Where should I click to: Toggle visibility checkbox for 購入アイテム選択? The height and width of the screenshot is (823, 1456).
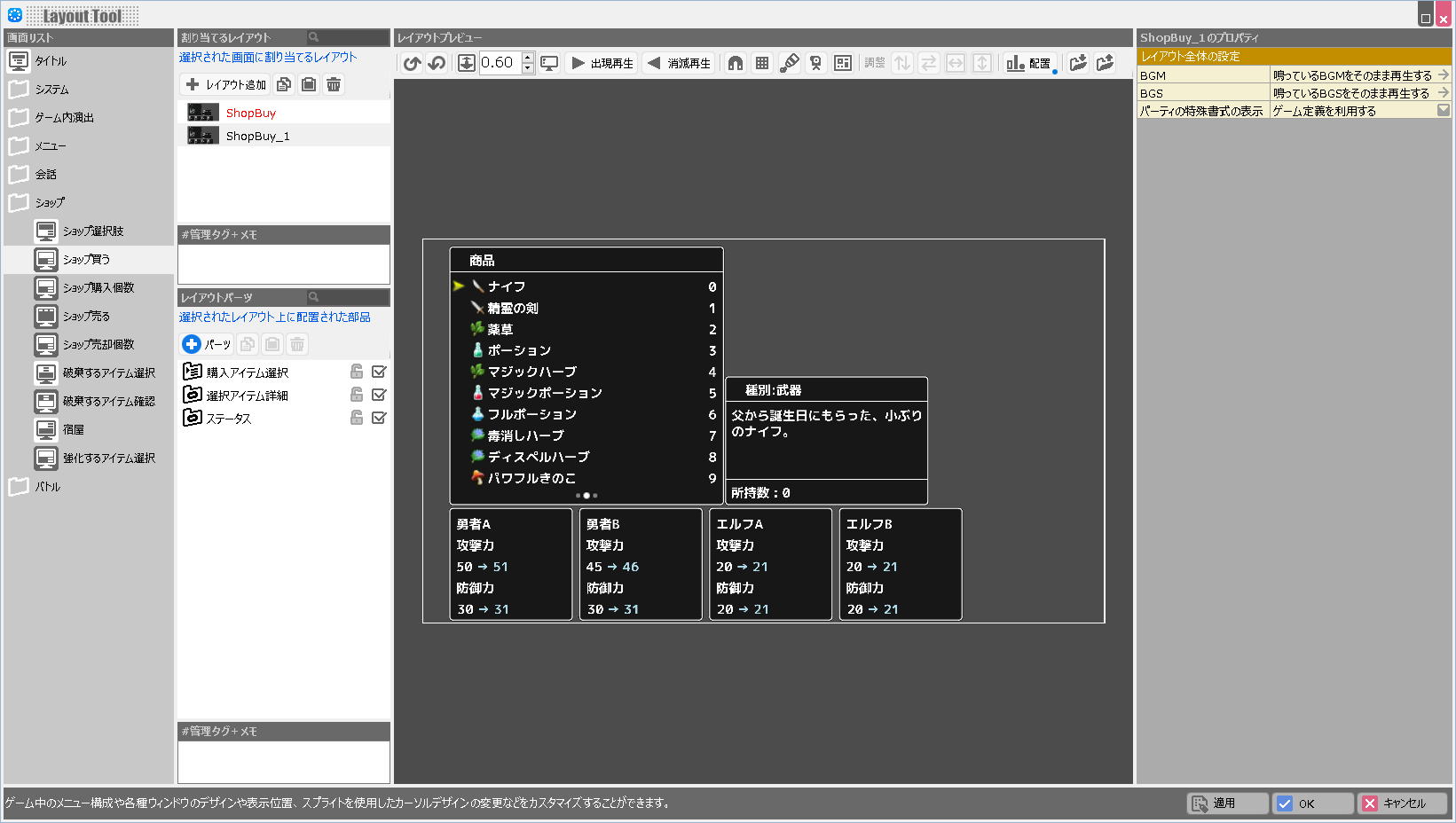(x=379, y=372)
